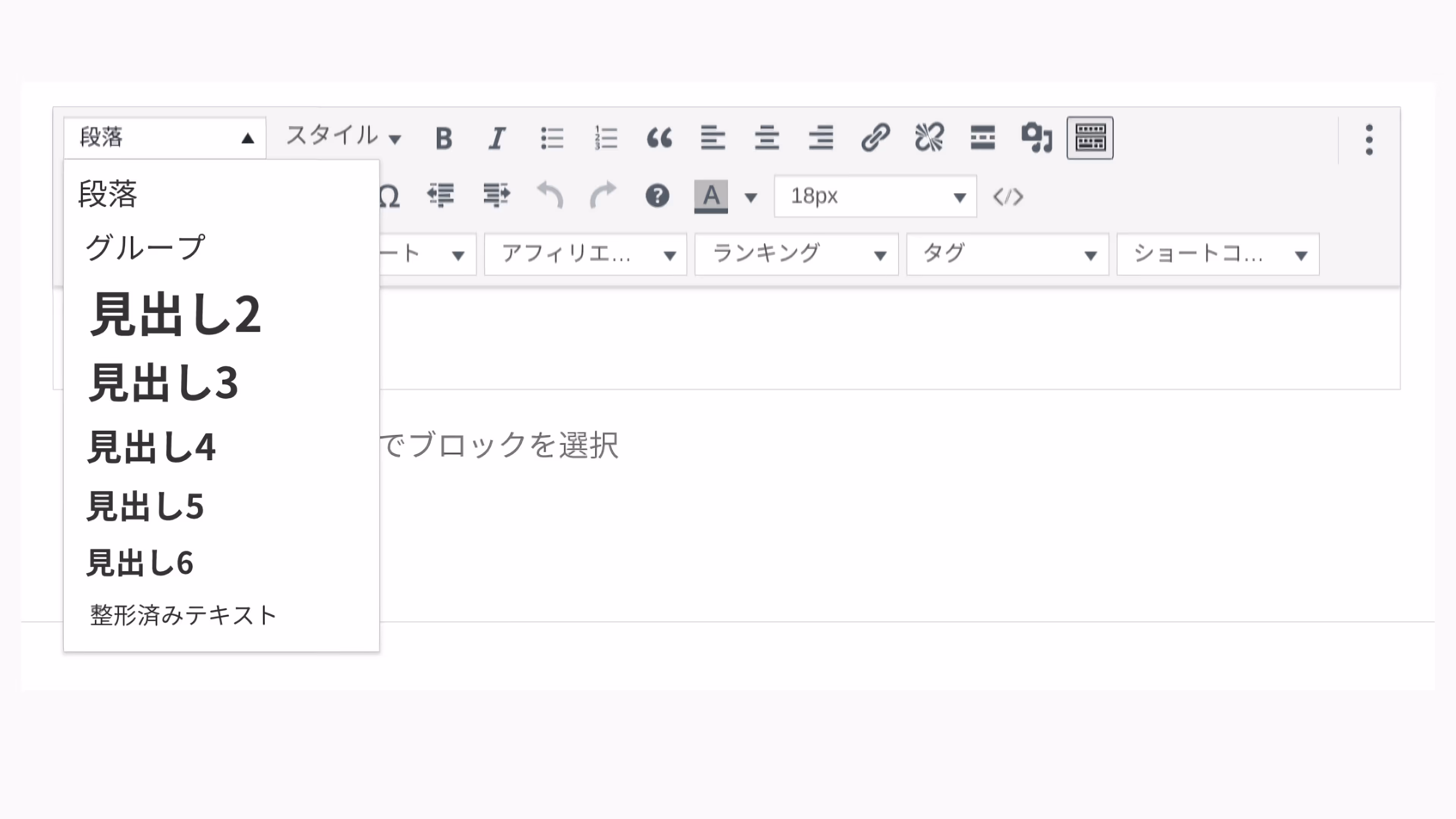Viewport: 1456px width, 819px height.
Task: Apply italic formatting
Action: click(x=497, y=138)
